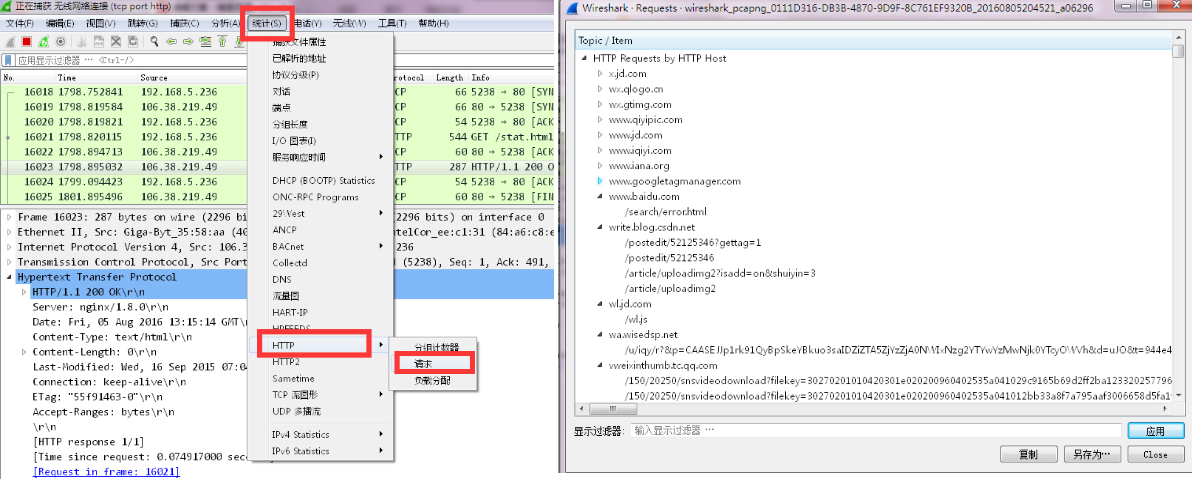Expand the Content-Length header line
This screenshot has width=1199, height=489.
point(24,352)
